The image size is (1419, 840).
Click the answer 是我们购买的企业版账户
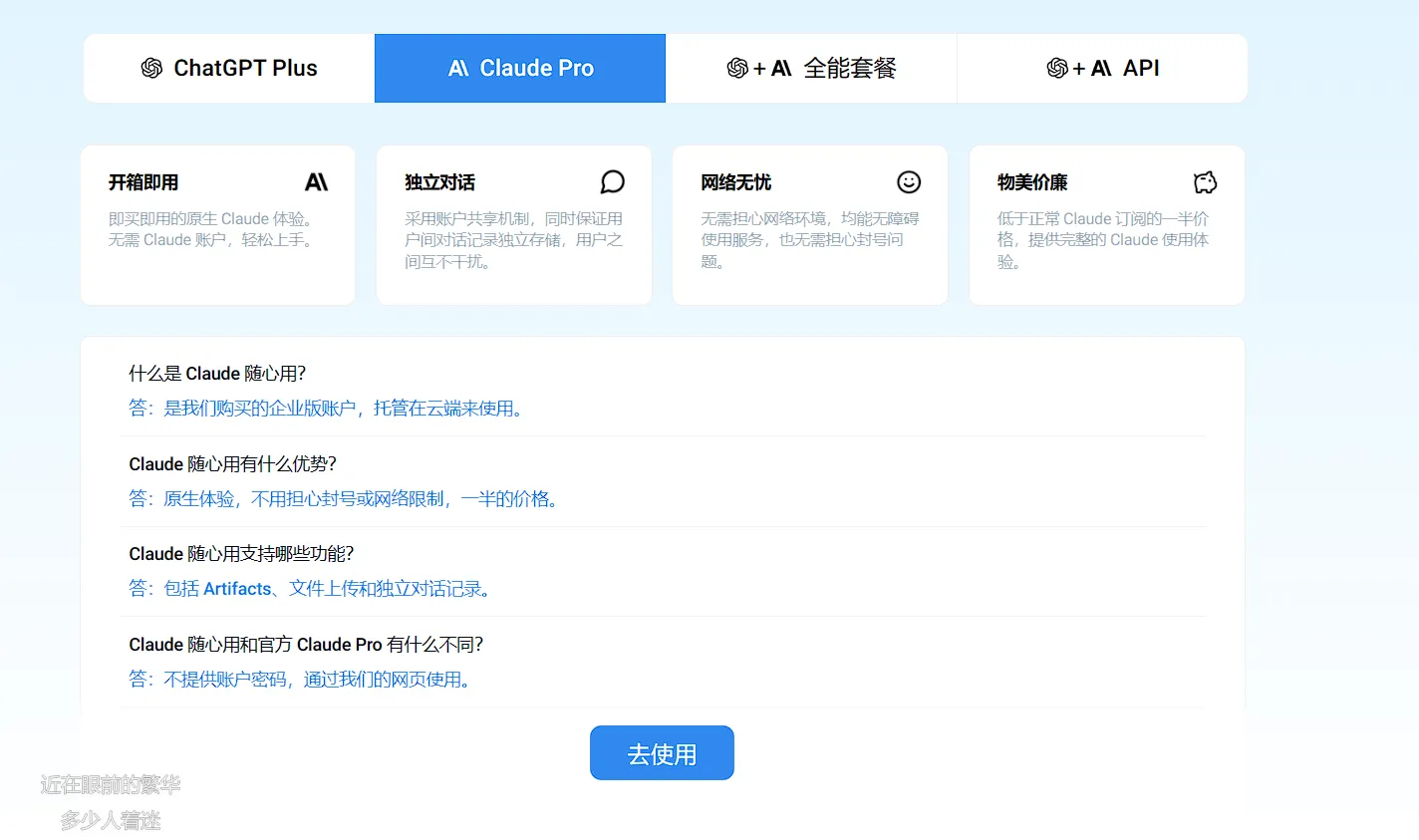329,409
